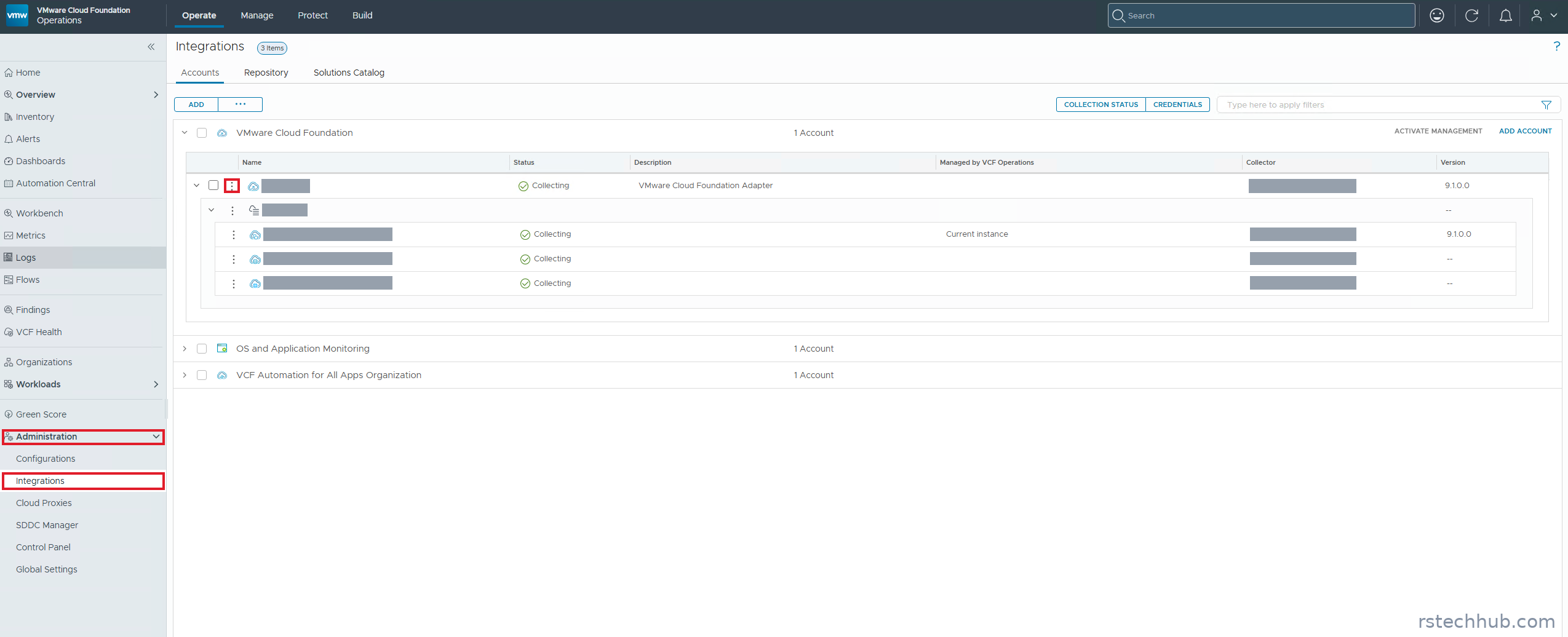Open Dashboards in the sidebar

pyautogui.click(x=83, y=161)
